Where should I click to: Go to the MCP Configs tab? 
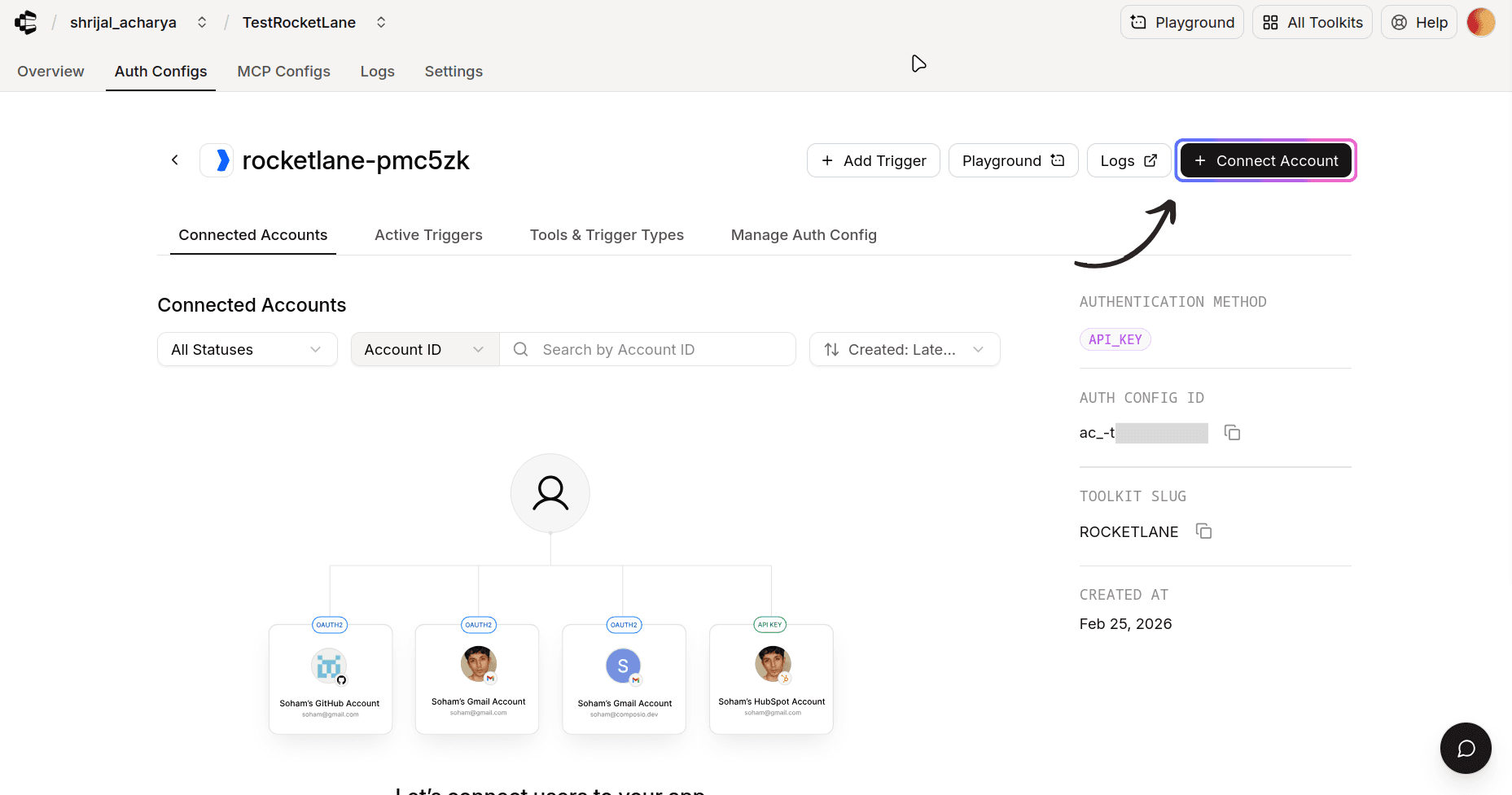(x=283, y=72)
